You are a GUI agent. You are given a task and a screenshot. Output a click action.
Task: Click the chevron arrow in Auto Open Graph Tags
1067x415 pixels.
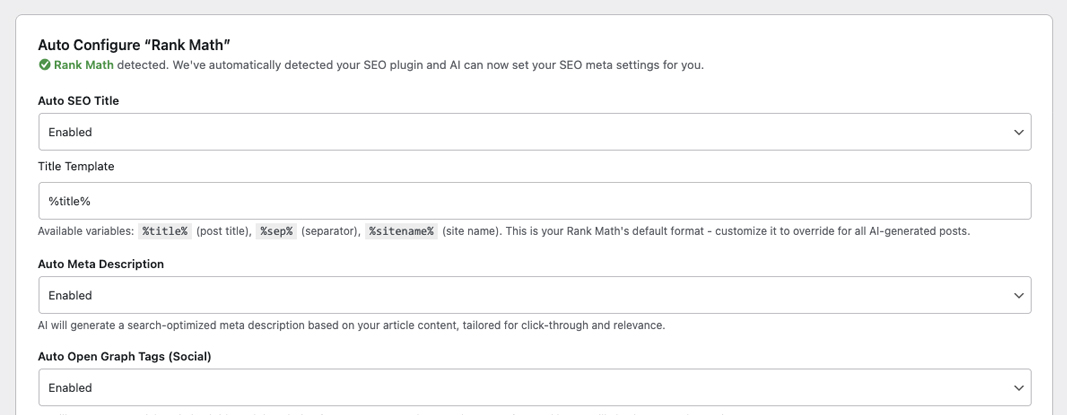(x=1018, y=387)
